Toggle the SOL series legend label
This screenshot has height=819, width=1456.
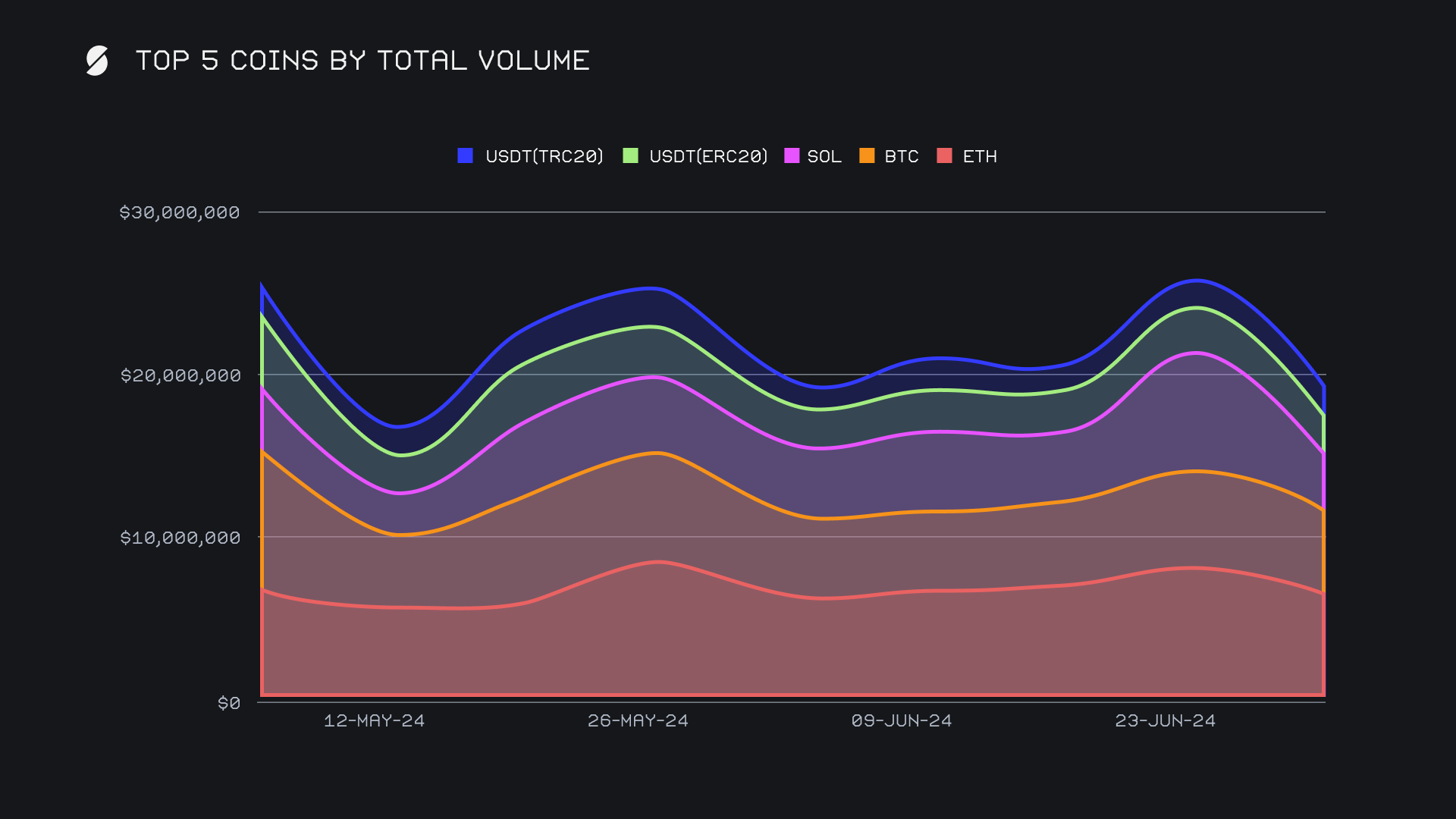824,156
